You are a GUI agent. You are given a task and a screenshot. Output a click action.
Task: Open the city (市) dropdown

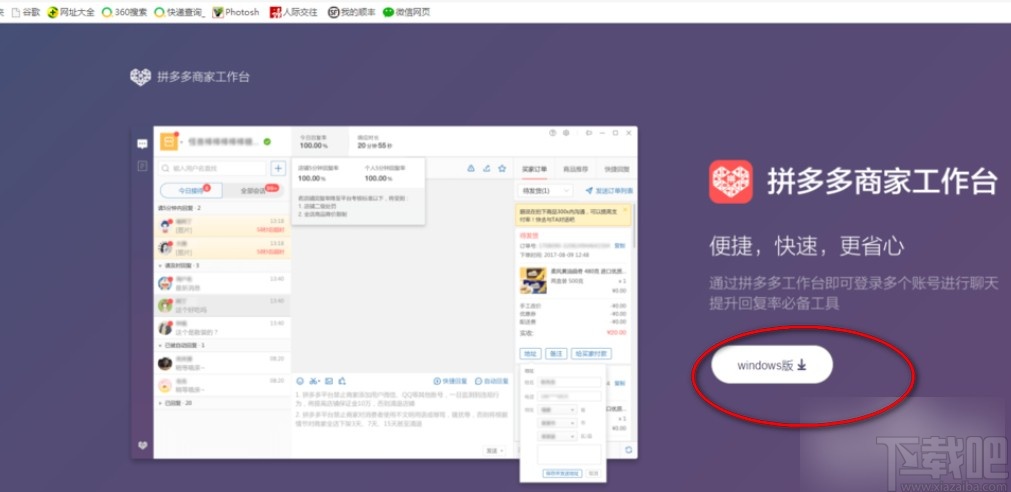coord(558,423)
